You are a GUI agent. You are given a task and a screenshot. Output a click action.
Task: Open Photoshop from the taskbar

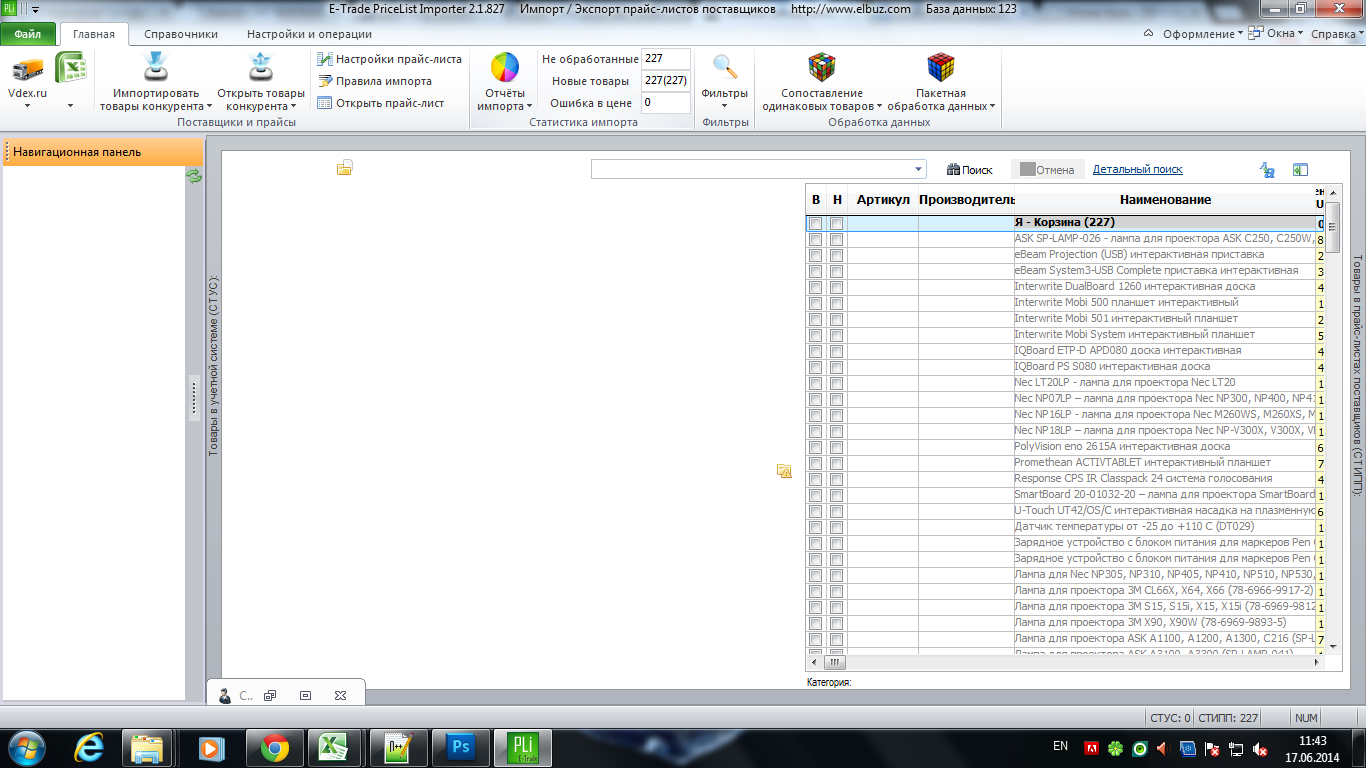[x=461, y=747]
